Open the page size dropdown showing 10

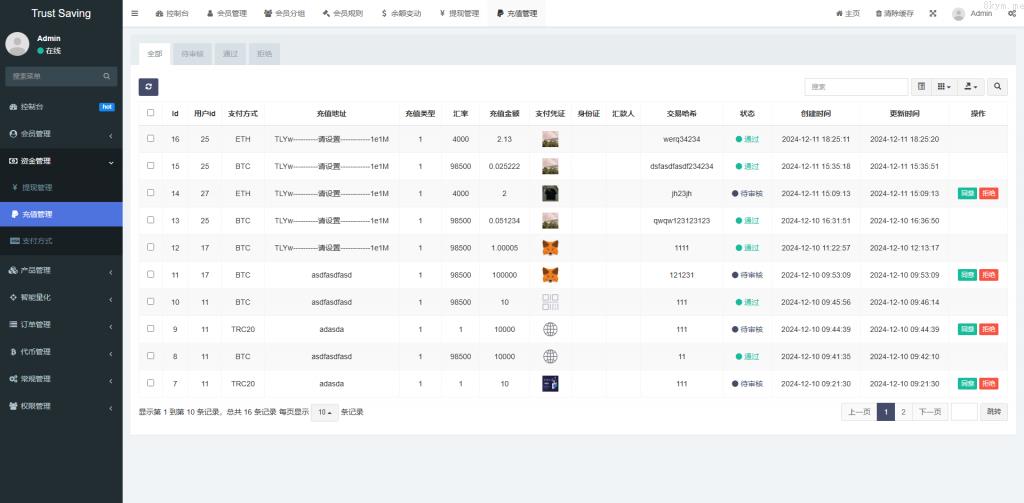tap(324, 412)
